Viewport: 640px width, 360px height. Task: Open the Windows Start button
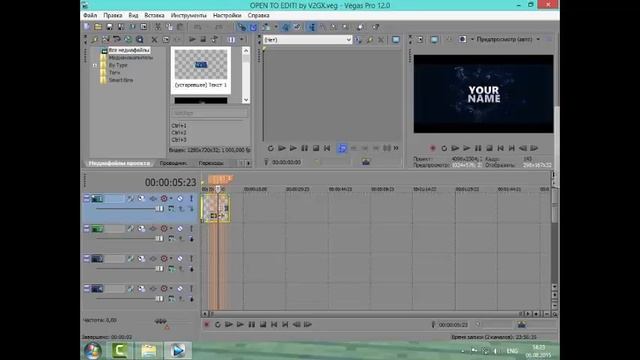point(93,351)
